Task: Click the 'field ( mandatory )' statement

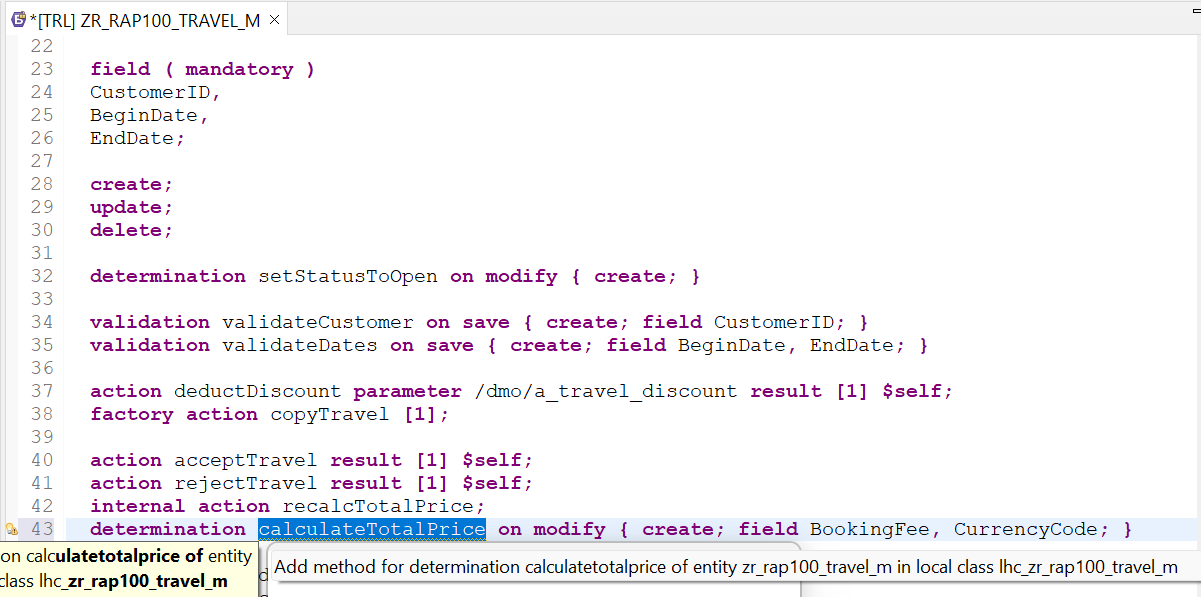Action: [202, 69]
